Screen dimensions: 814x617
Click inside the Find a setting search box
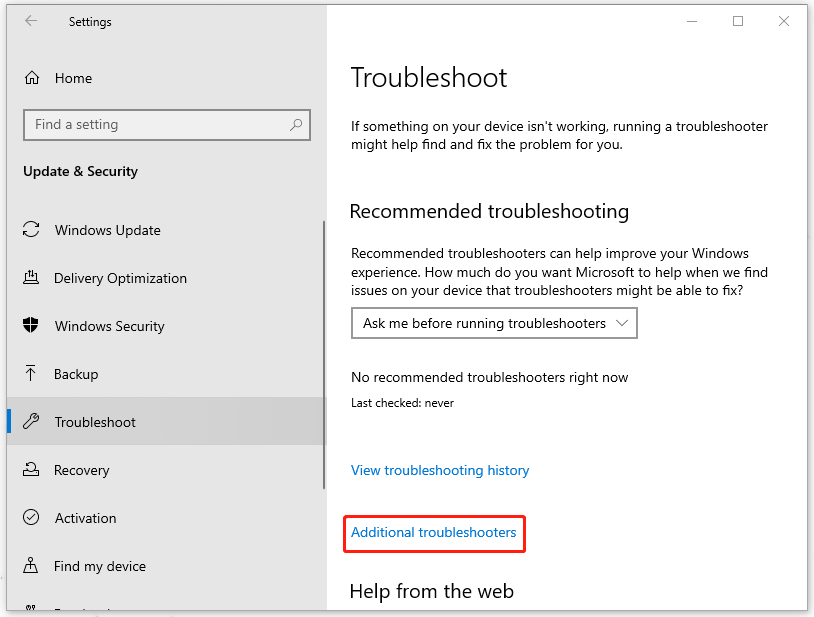(x=150, y=125)
